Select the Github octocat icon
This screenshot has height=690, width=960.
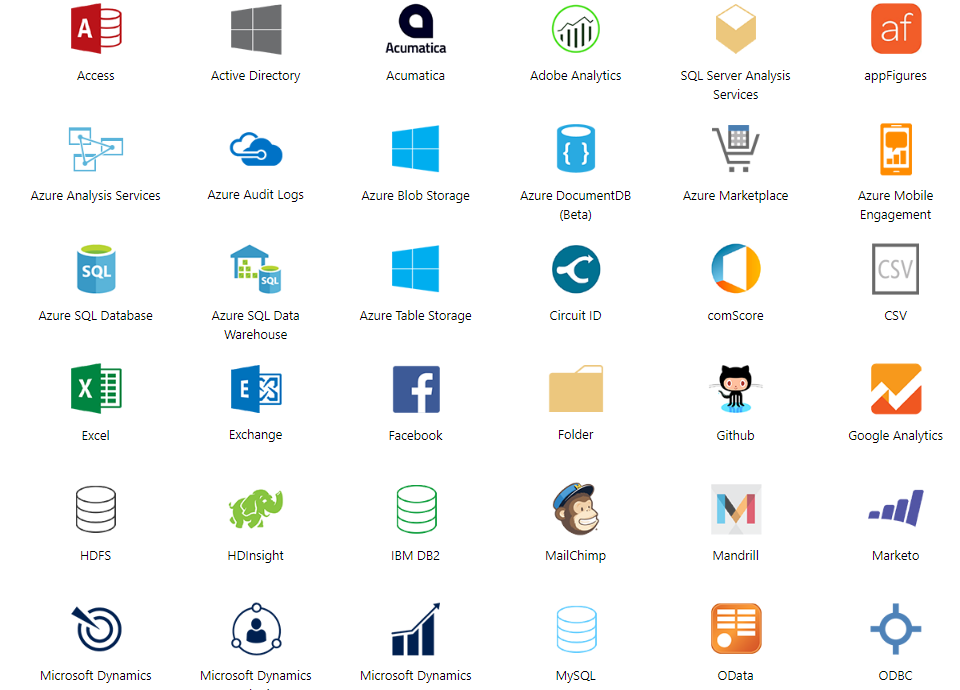point(736,388)
